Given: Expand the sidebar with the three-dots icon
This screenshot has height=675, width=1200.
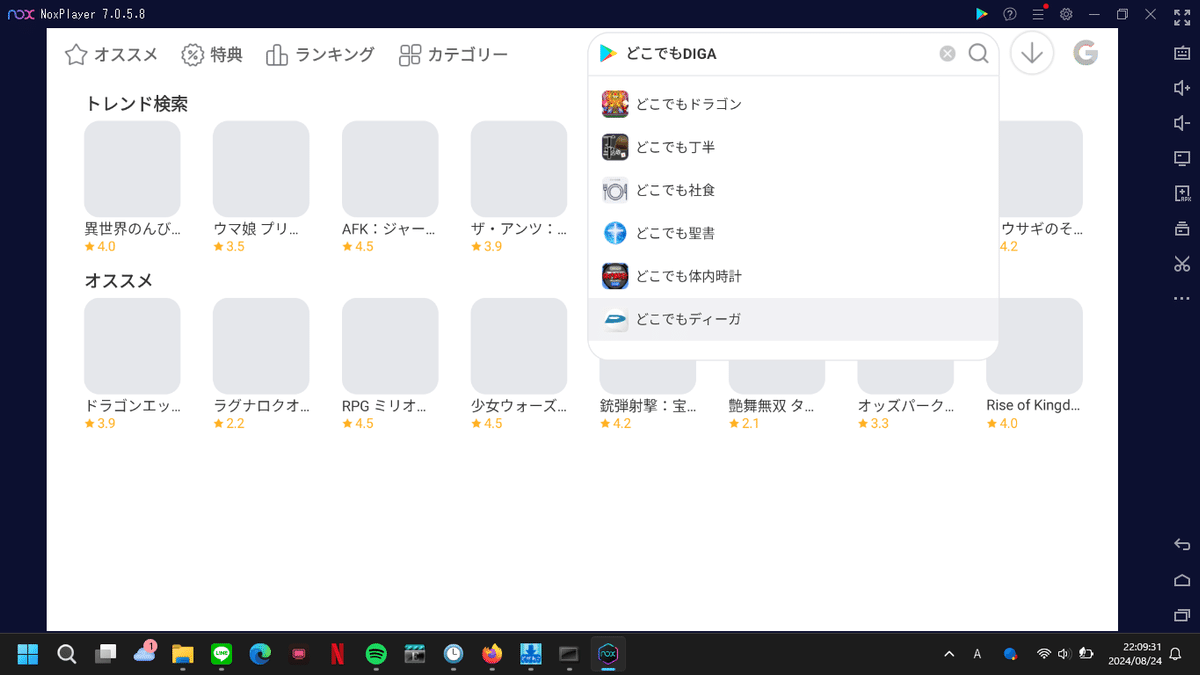Looking at the screenshot, I should tap(1181, 297).
